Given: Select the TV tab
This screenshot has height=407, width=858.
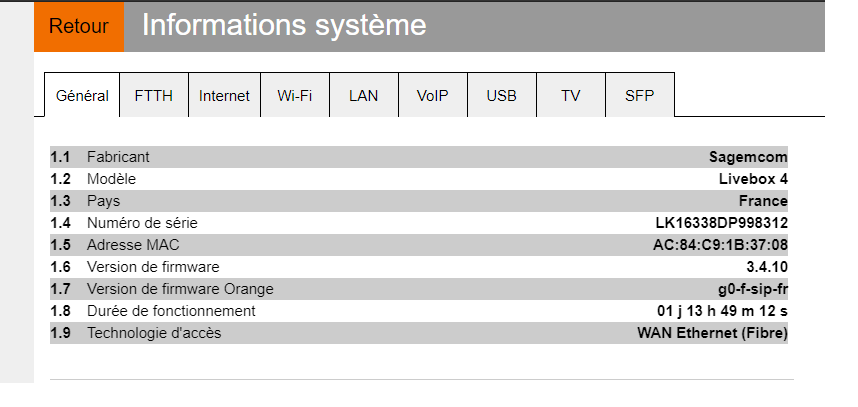Looking at the screenshot, I should point(571,96).
